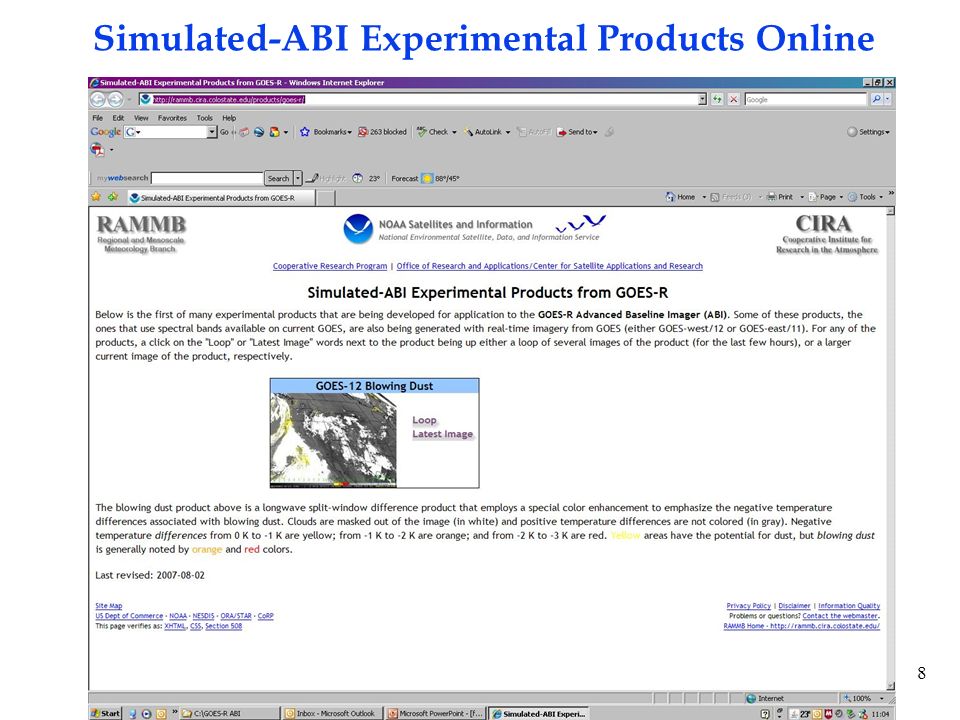Open the Edit menu

118,118
